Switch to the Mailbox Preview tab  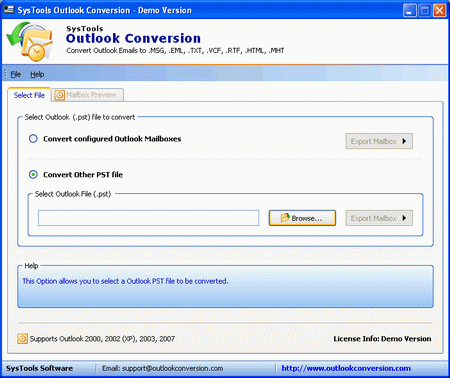[x=88, y=95]
